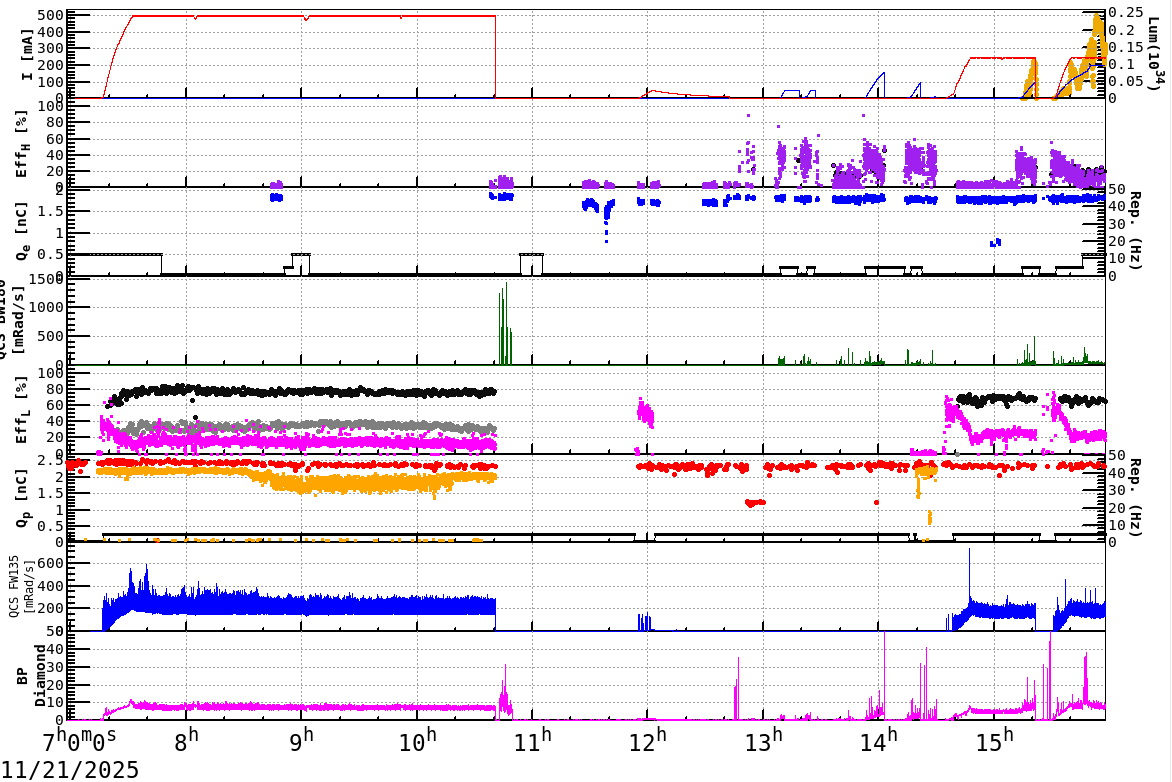Click the "Lum(10^34)" axis label
The image size is (1172, 782).
[1156, 55]
